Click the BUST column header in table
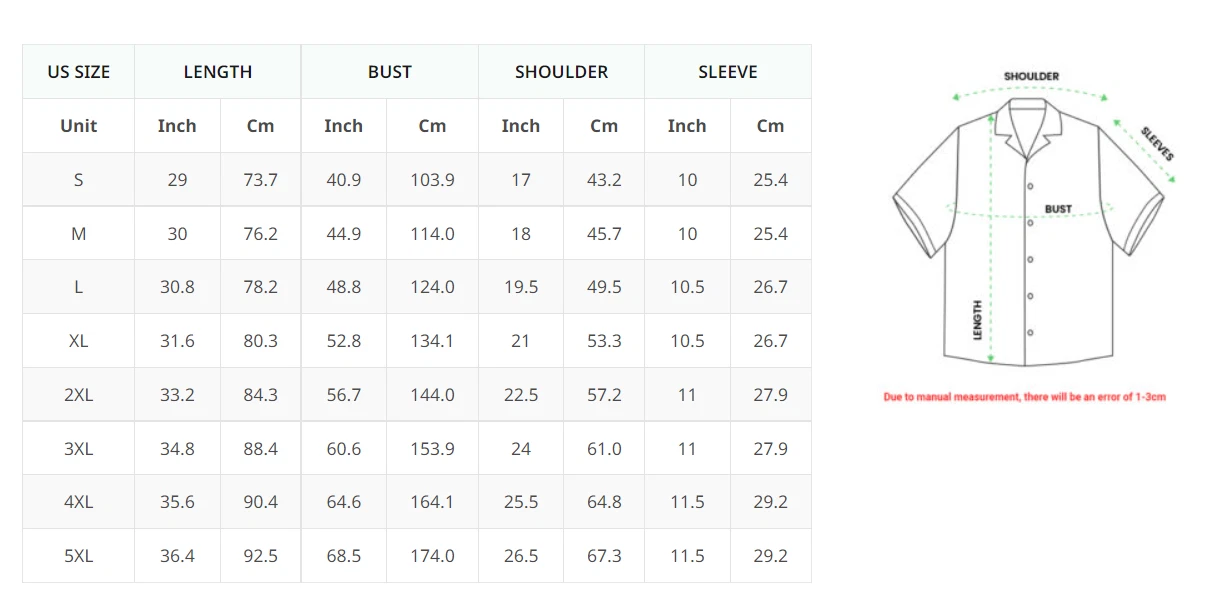 389,72
